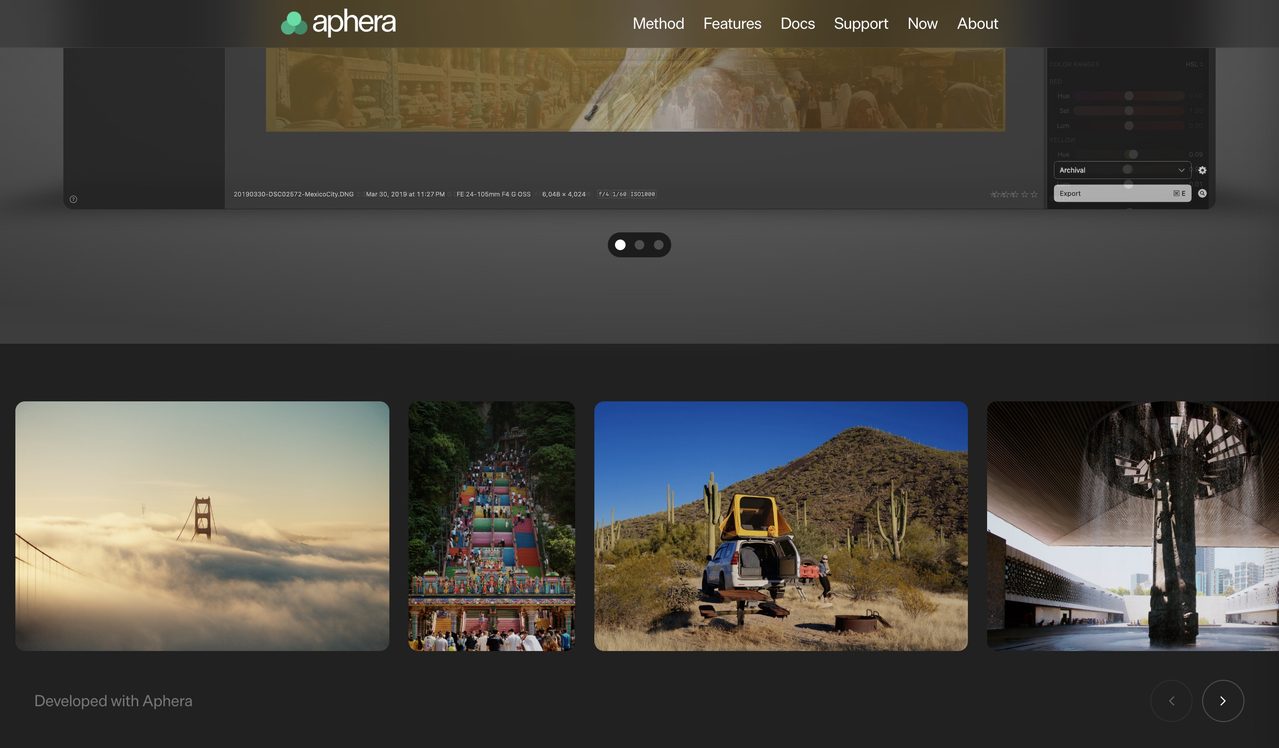Image resolution: width=1279 pixels, height=748 pixels.
Task: Show previous gallery photos arrow
Action: pos(1171,701)
